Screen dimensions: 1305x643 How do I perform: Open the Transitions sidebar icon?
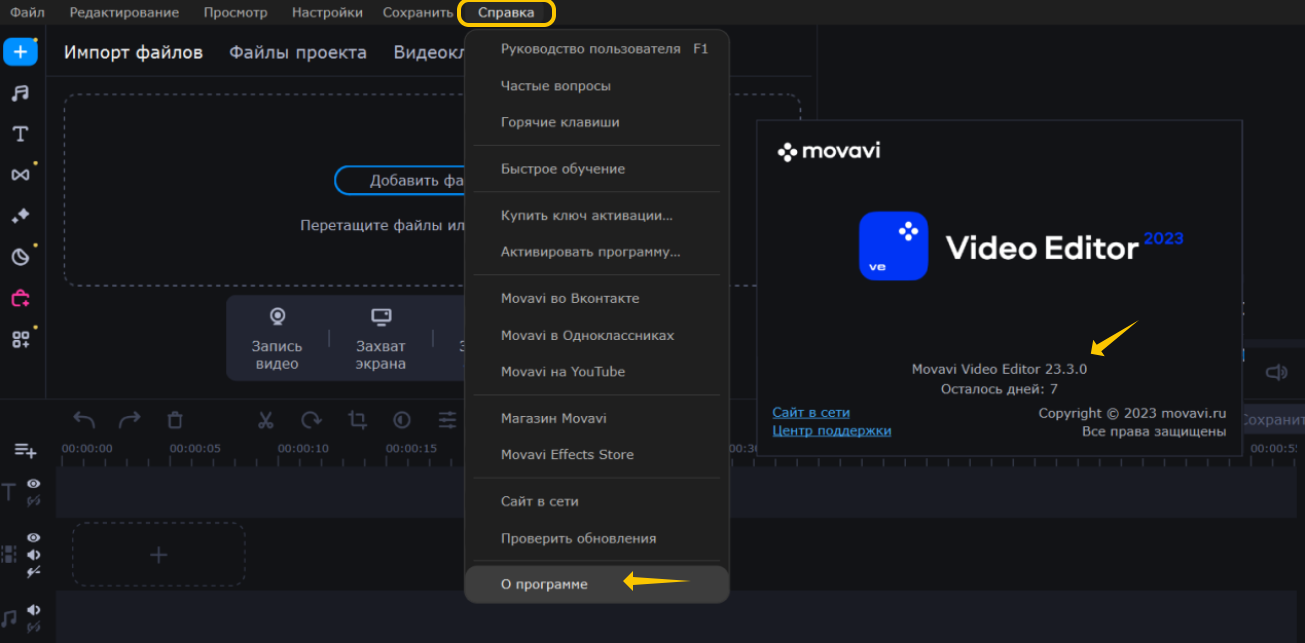point(20,175)
